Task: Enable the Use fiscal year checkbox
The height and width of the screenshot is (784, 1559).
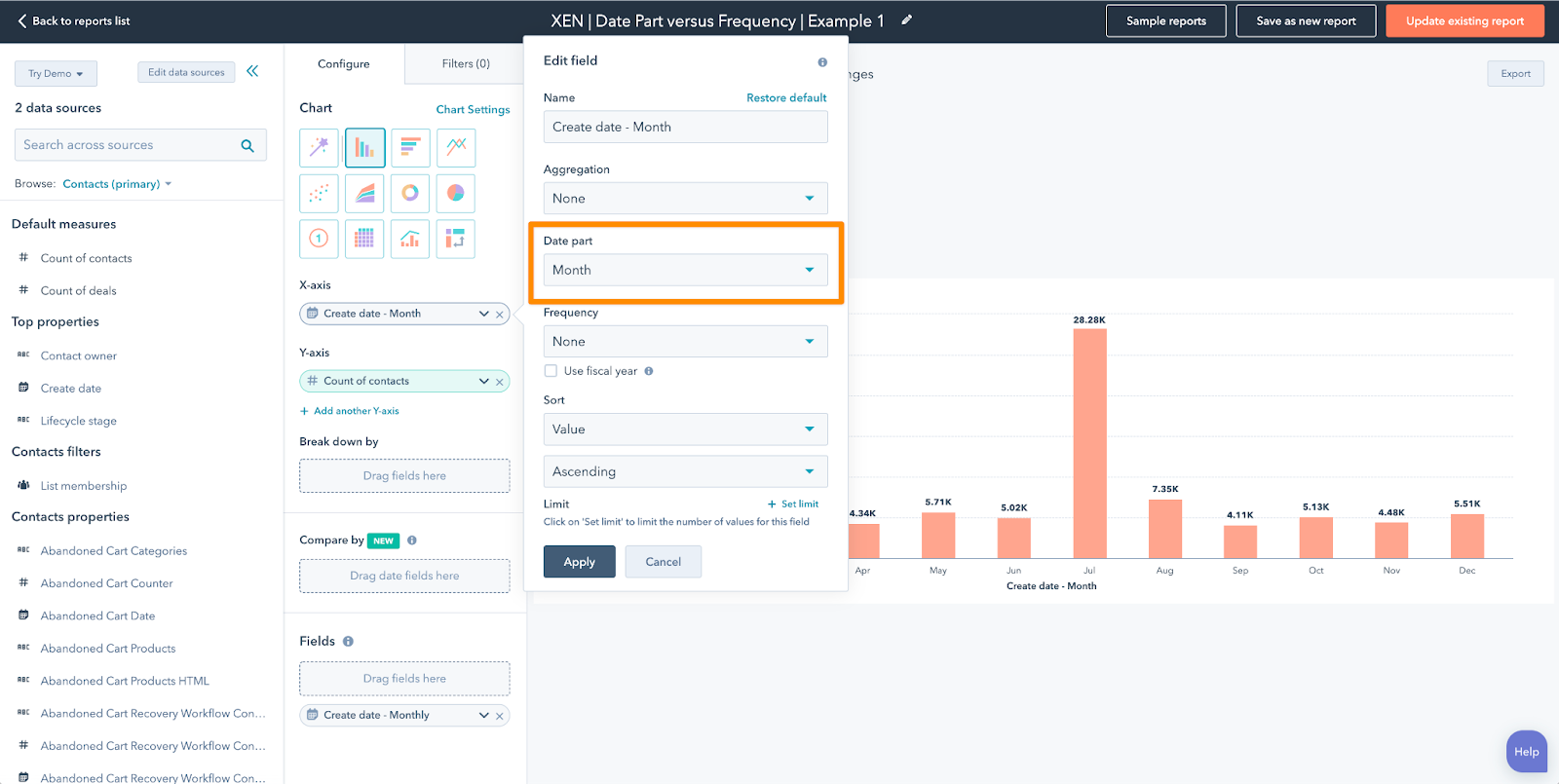Action: click(x=551, y=371)
